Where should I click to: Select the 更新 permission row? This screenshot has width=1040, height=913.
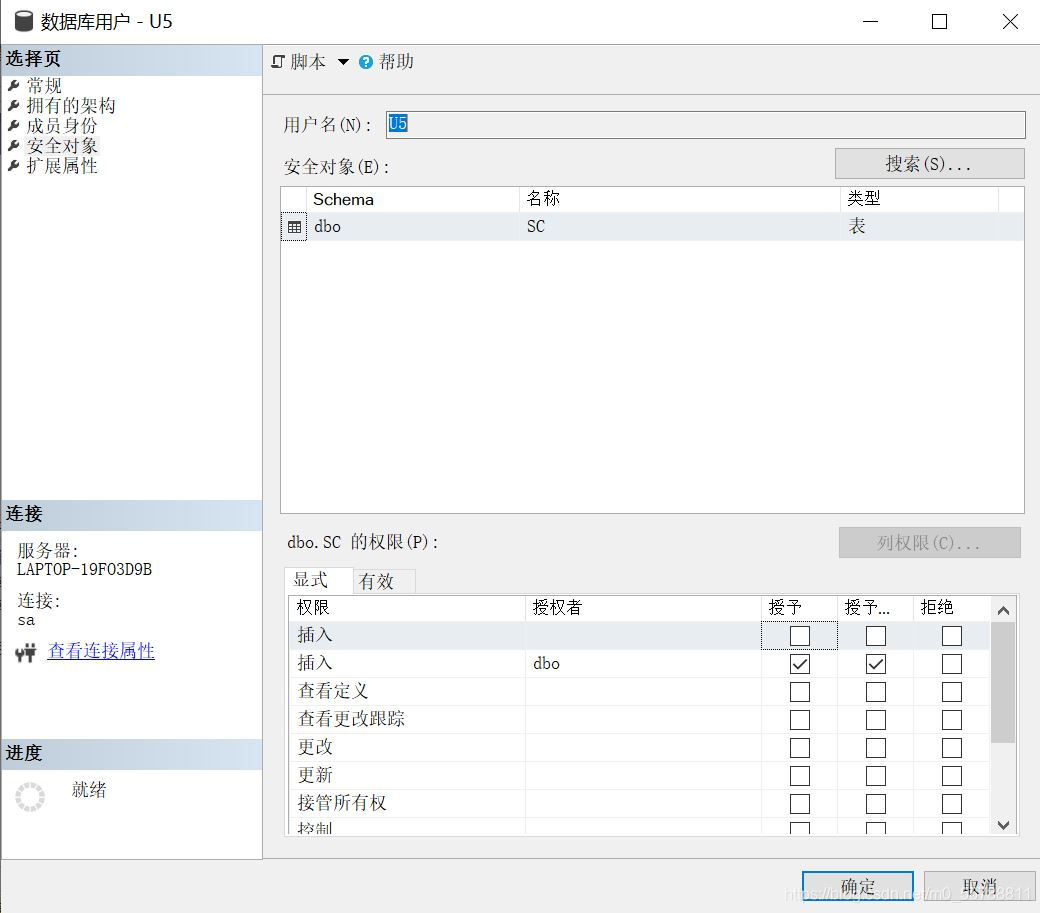639,776
